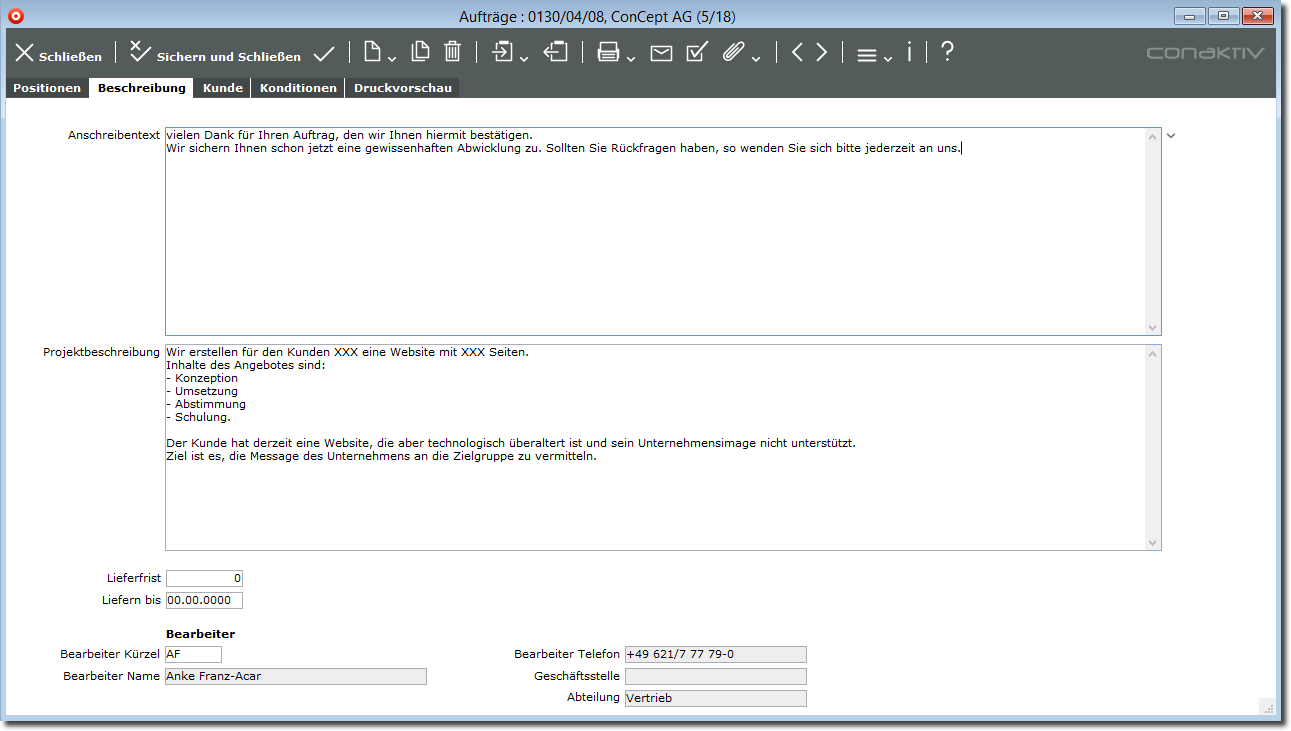Click the Lieferfrist input field
Viewport: 1291px width, 731px height.
pos(204,578)
